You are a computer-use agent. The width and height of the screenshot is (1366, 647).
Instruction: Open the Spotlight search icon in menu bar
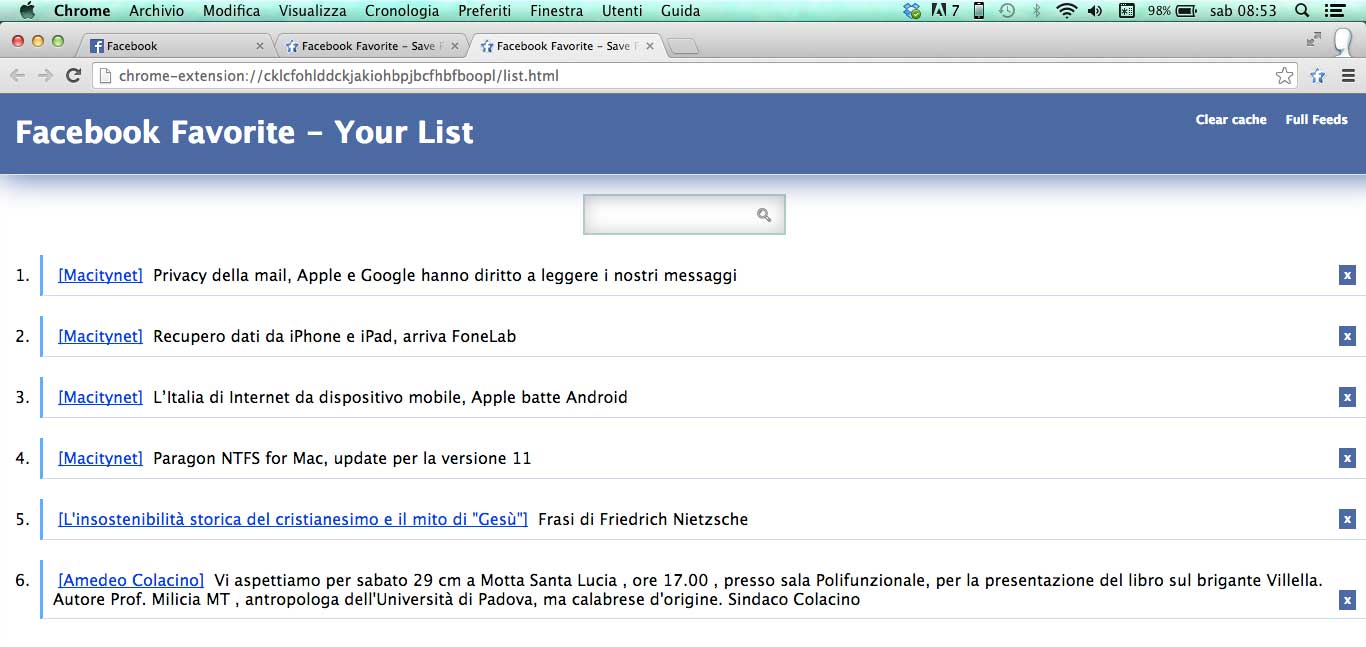point(1302,11)
